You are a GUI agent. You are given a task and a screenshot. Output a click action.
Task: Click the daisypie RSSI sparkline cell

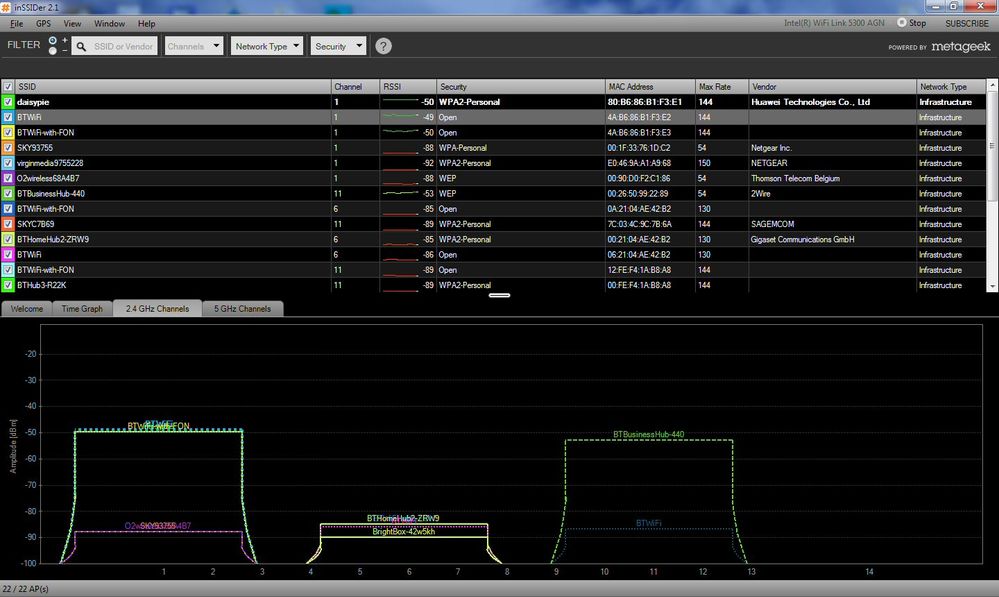coord(408,102)
